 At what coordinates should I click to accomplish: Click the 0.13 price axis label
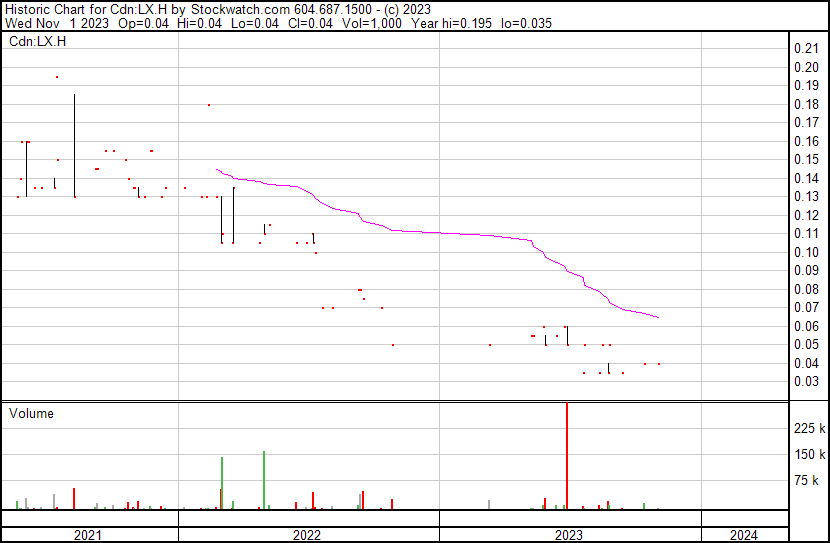pos(807,196)
